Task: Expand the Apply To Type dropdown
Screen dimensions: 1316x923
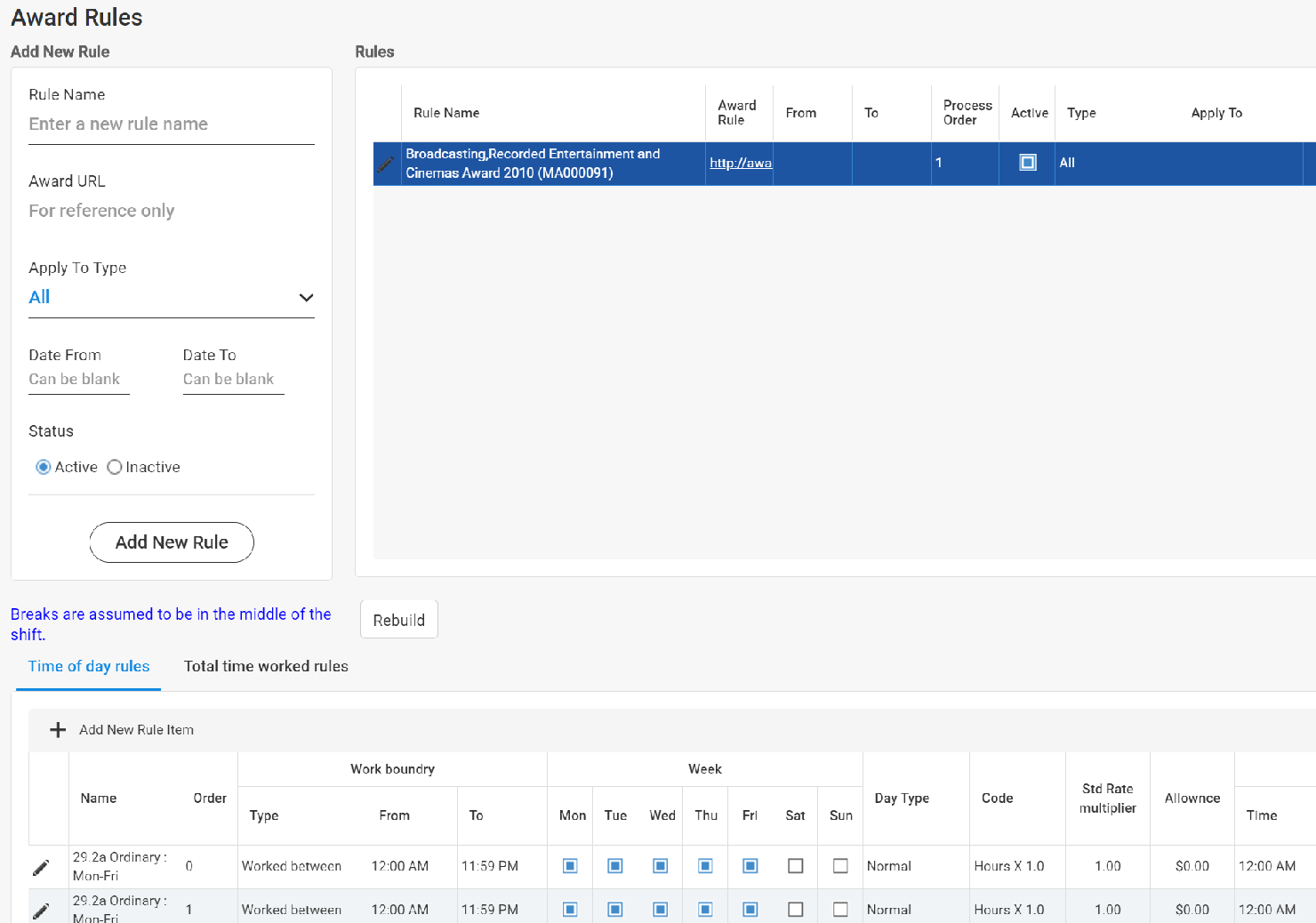Action: [306, 297]
